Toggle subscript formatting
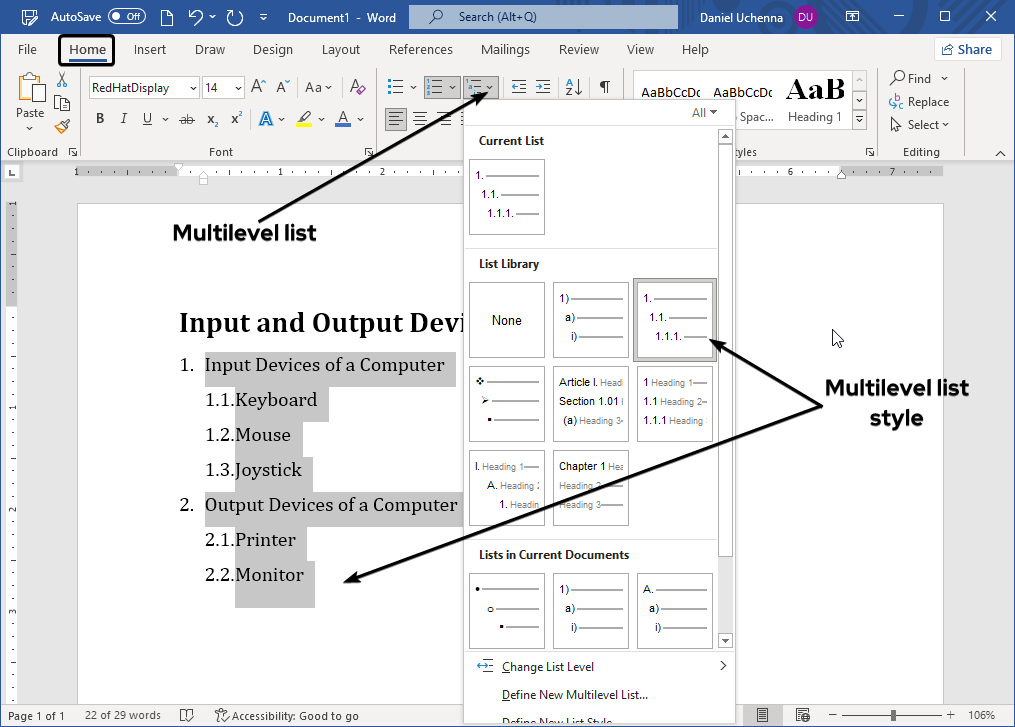Viewport: 1015px width, 727px height. pyautogui.click(x=212, y=119)
